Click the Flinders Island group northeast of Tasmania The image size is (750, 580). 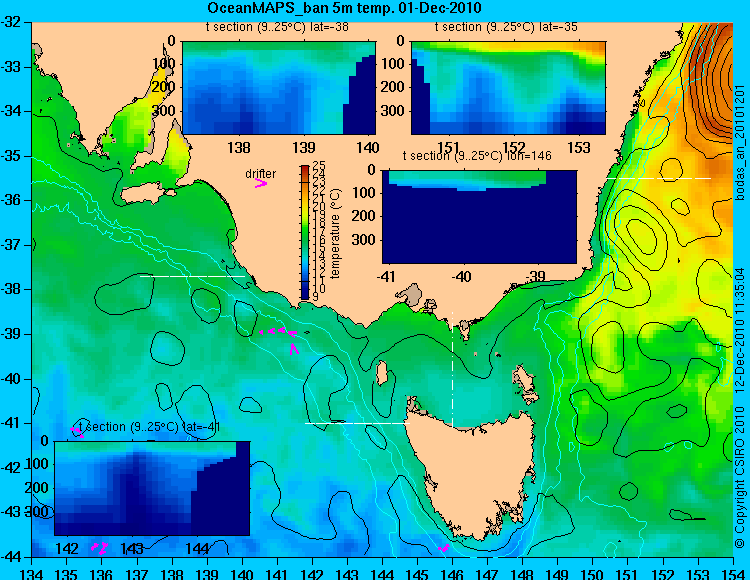pyautogui.click(x=525, y=385)
